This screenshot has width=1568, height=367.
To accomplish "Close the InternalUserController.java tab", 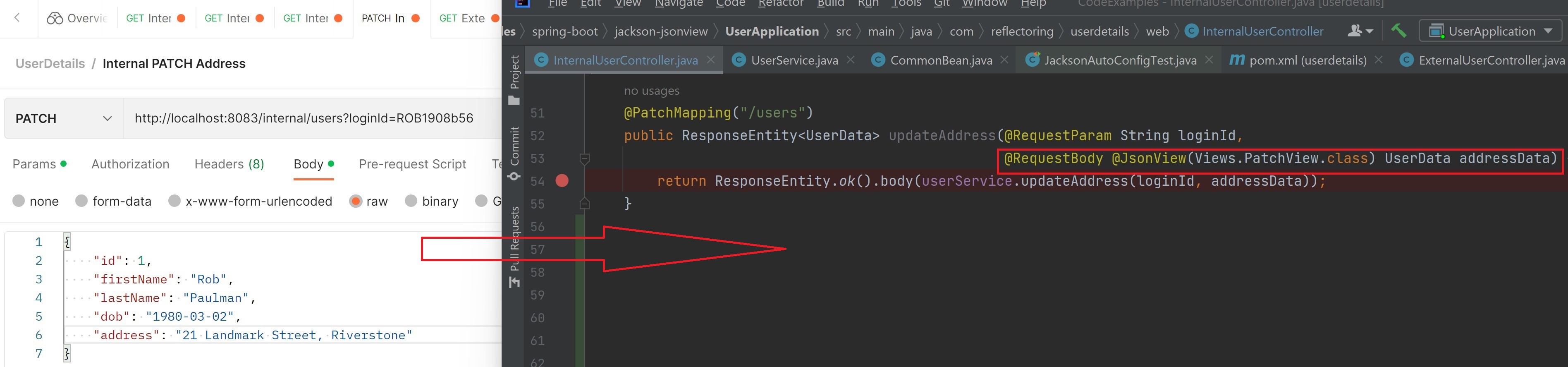I will (710, 60).
